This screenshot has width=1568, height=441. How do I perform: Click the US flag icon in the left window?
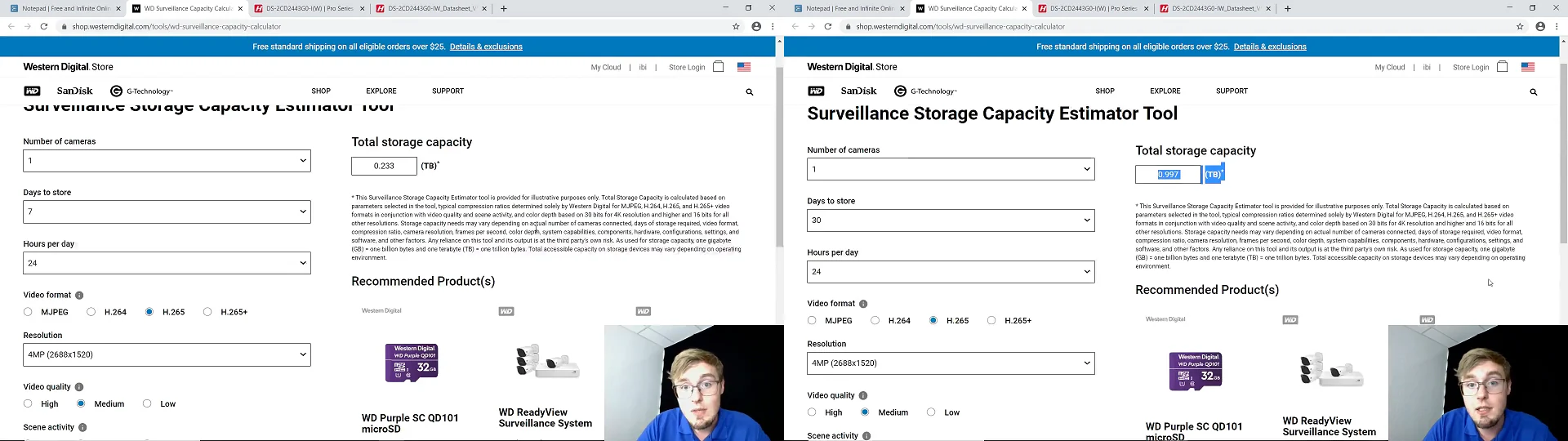744,67
